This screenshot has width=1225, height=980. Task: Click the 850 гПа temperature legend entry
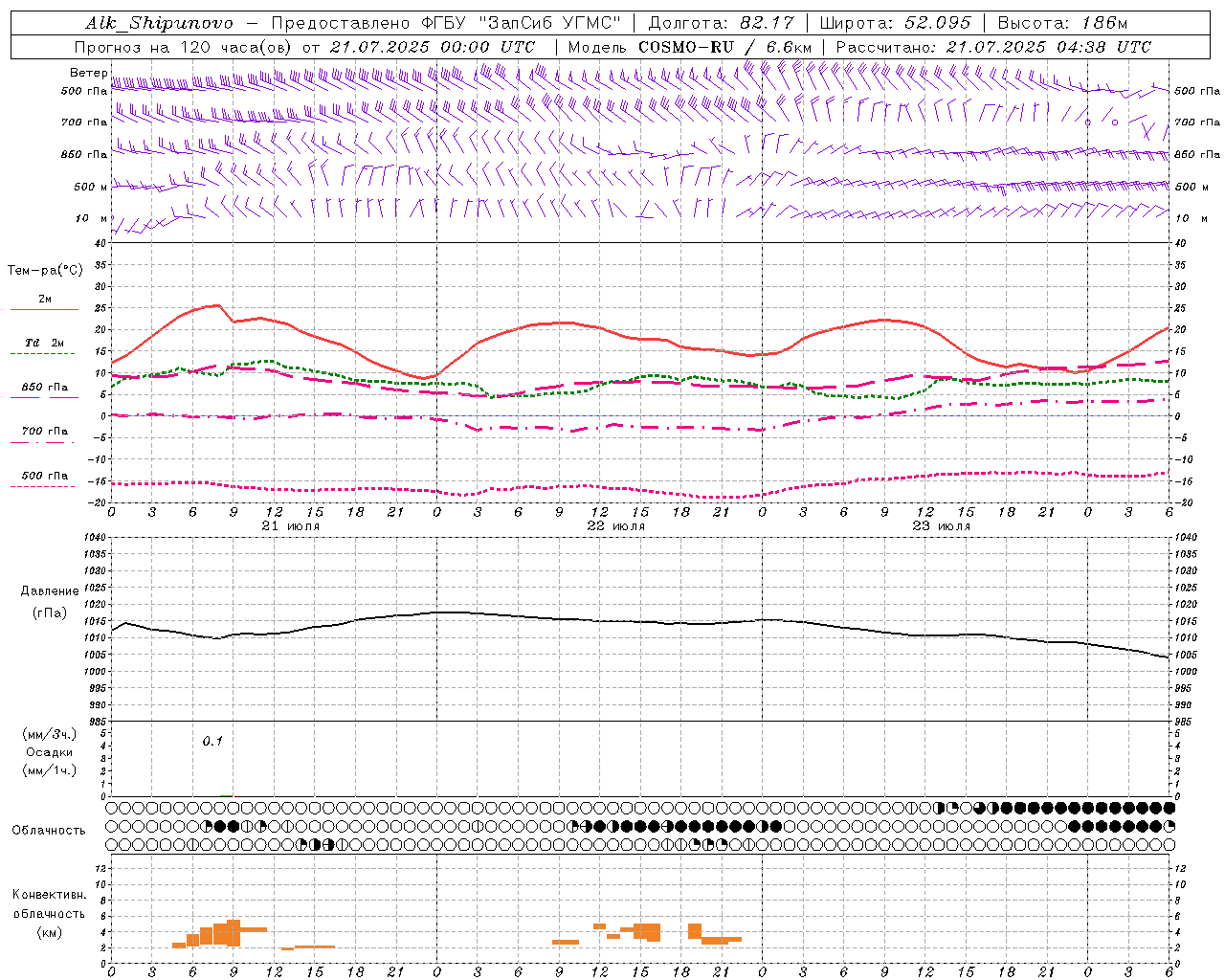tap(45, 388)
